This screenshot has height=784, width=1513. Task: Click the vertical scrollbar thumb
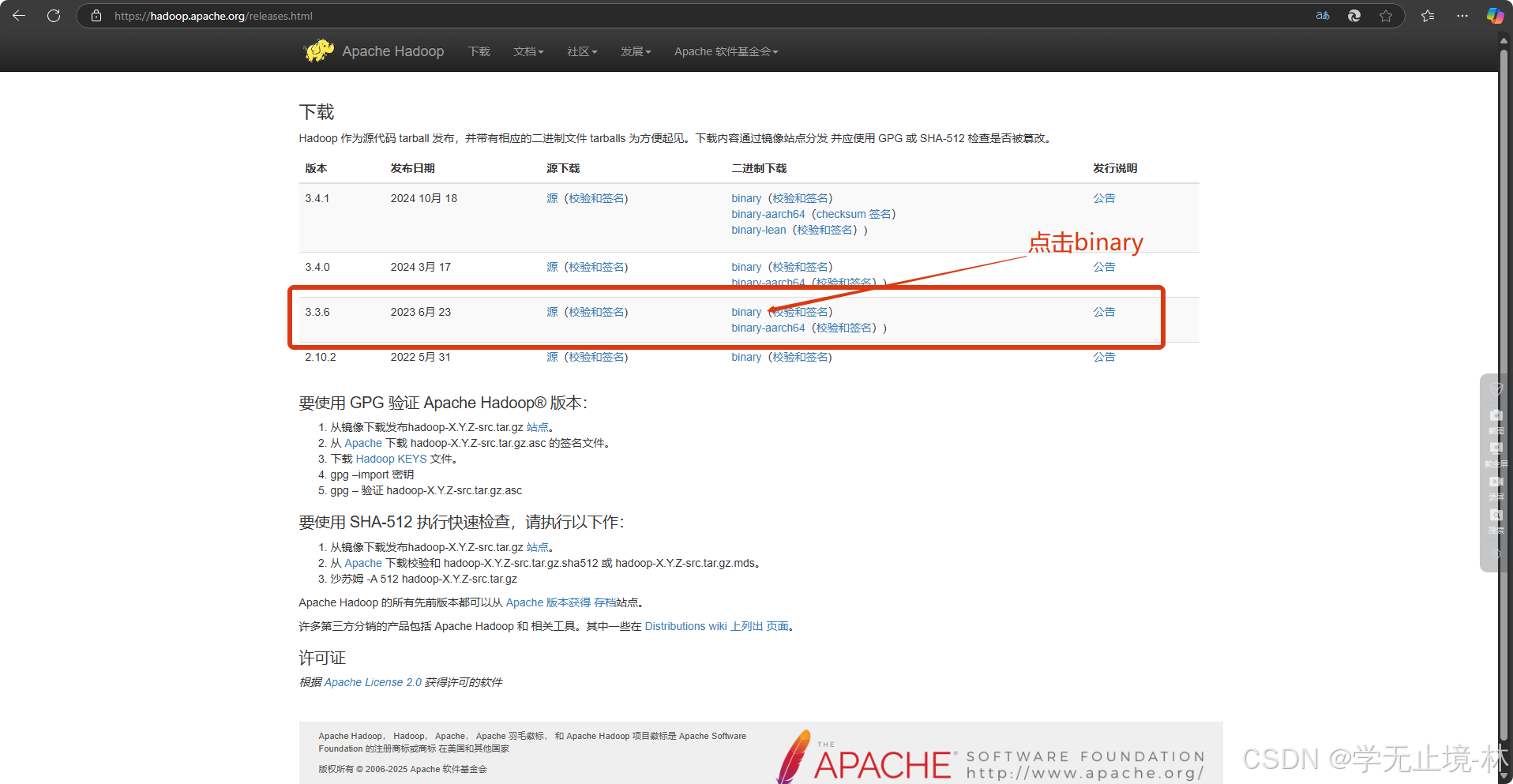click(1505, 395)
